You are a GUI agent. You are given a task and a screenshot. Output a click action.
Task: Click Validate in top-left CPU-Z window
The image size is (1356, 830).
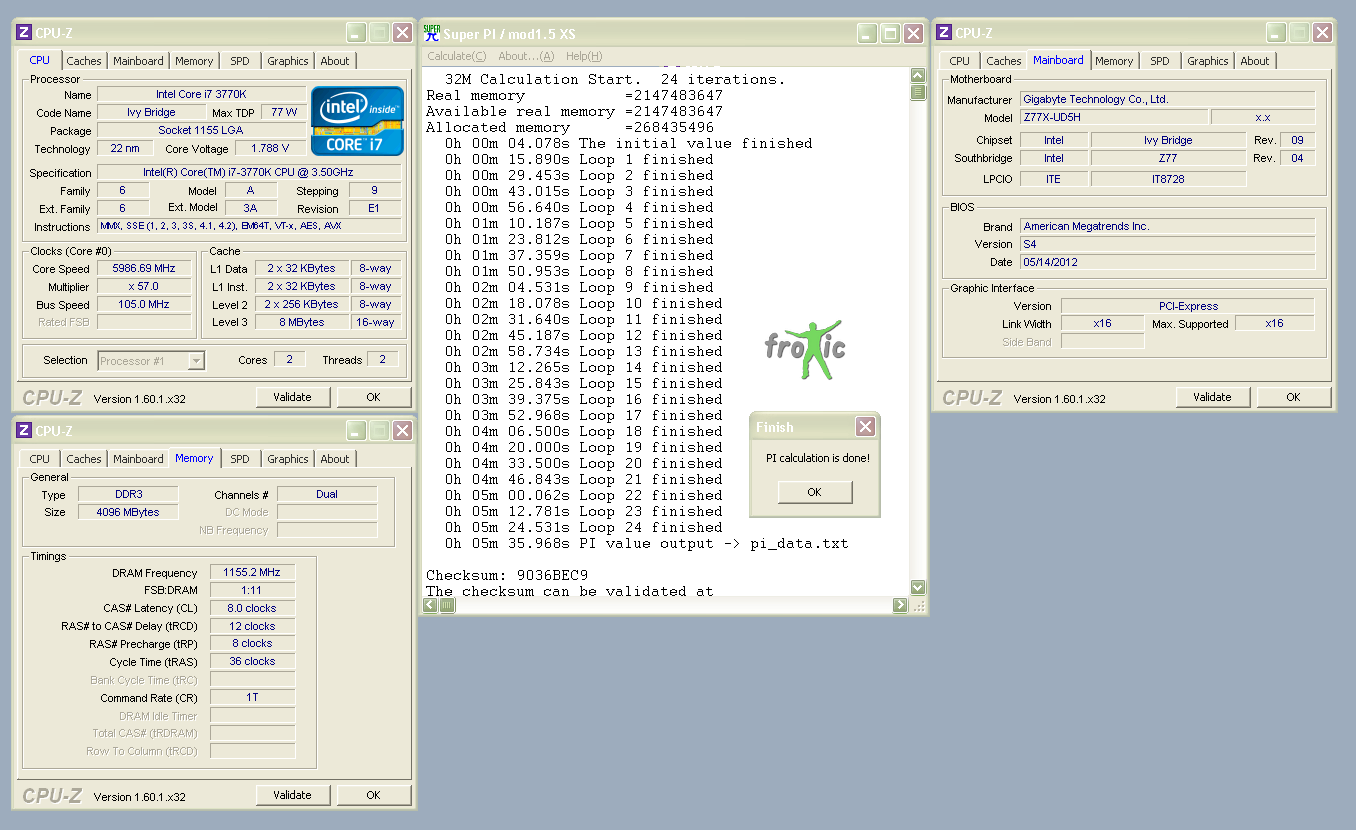point(292,397)
